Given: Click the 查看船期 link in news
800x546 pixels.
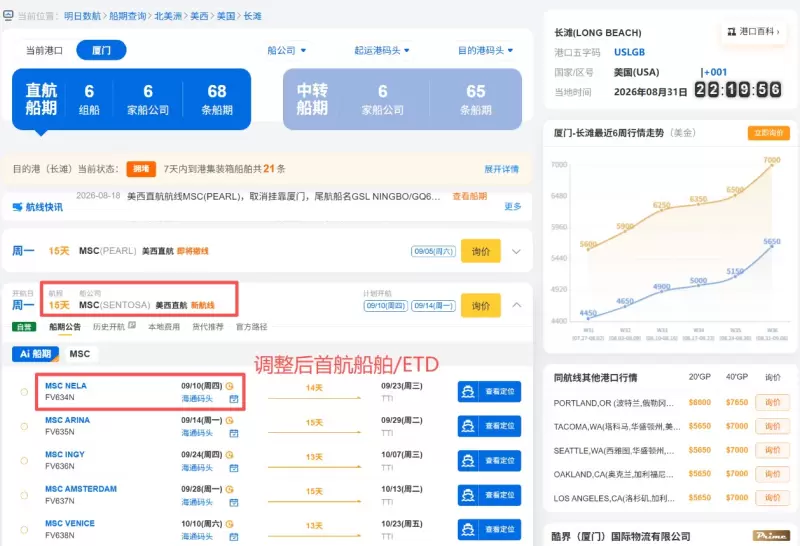Looking at the screenshot, I should pyautogui.click(x=469, y=196).
